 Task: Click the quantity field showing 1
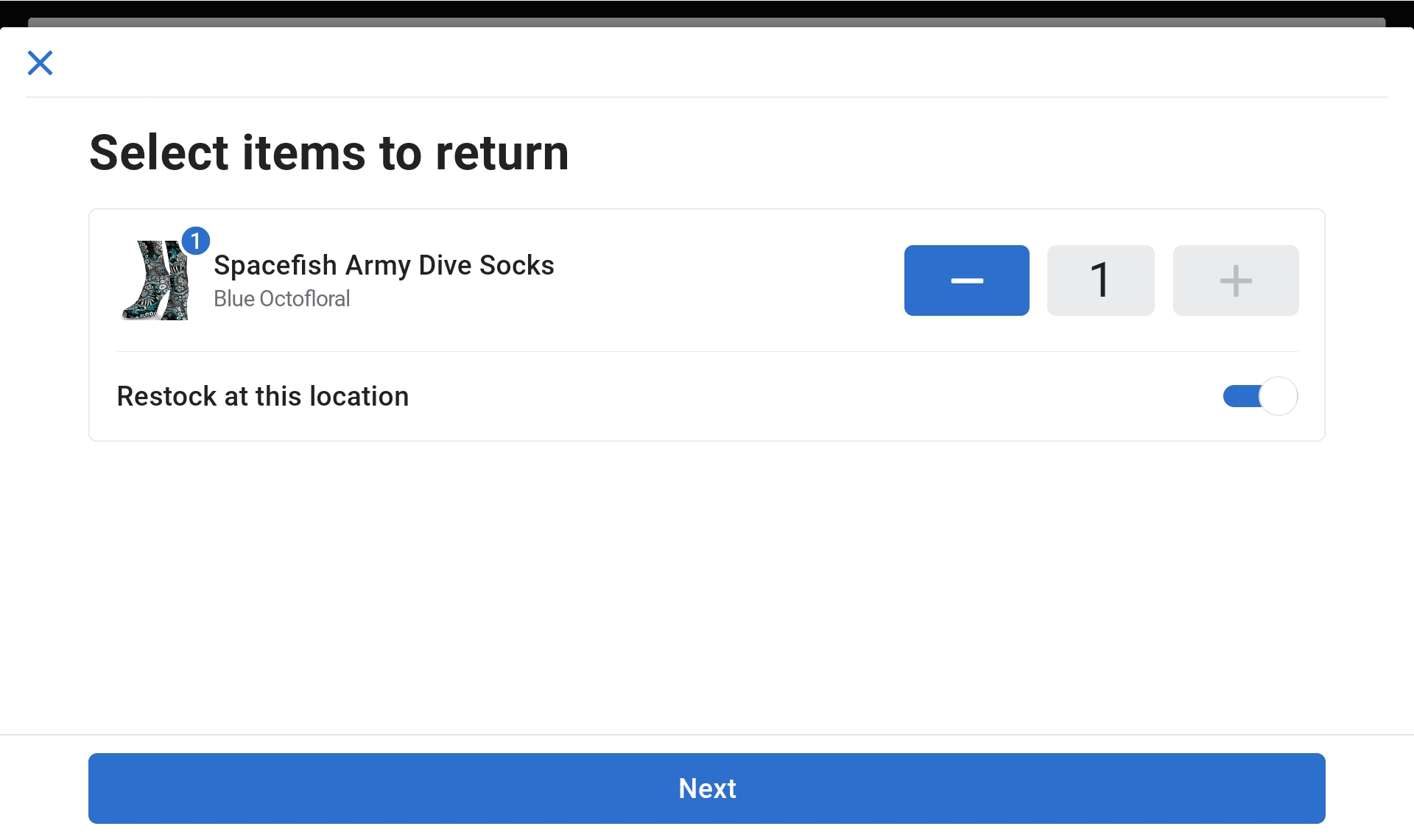(1100, 280)
